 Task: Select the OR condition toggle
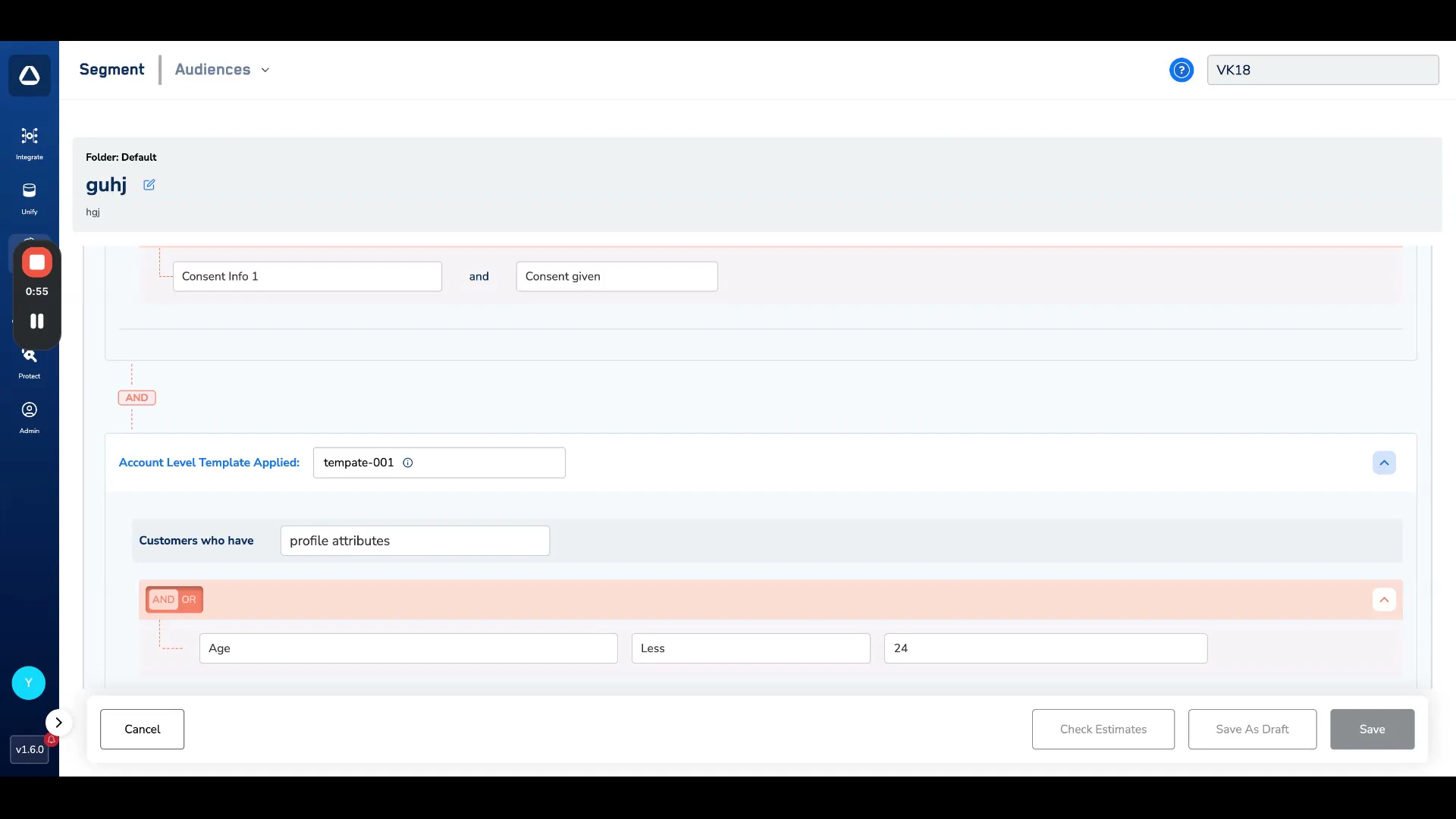click(x=189, y=600)
